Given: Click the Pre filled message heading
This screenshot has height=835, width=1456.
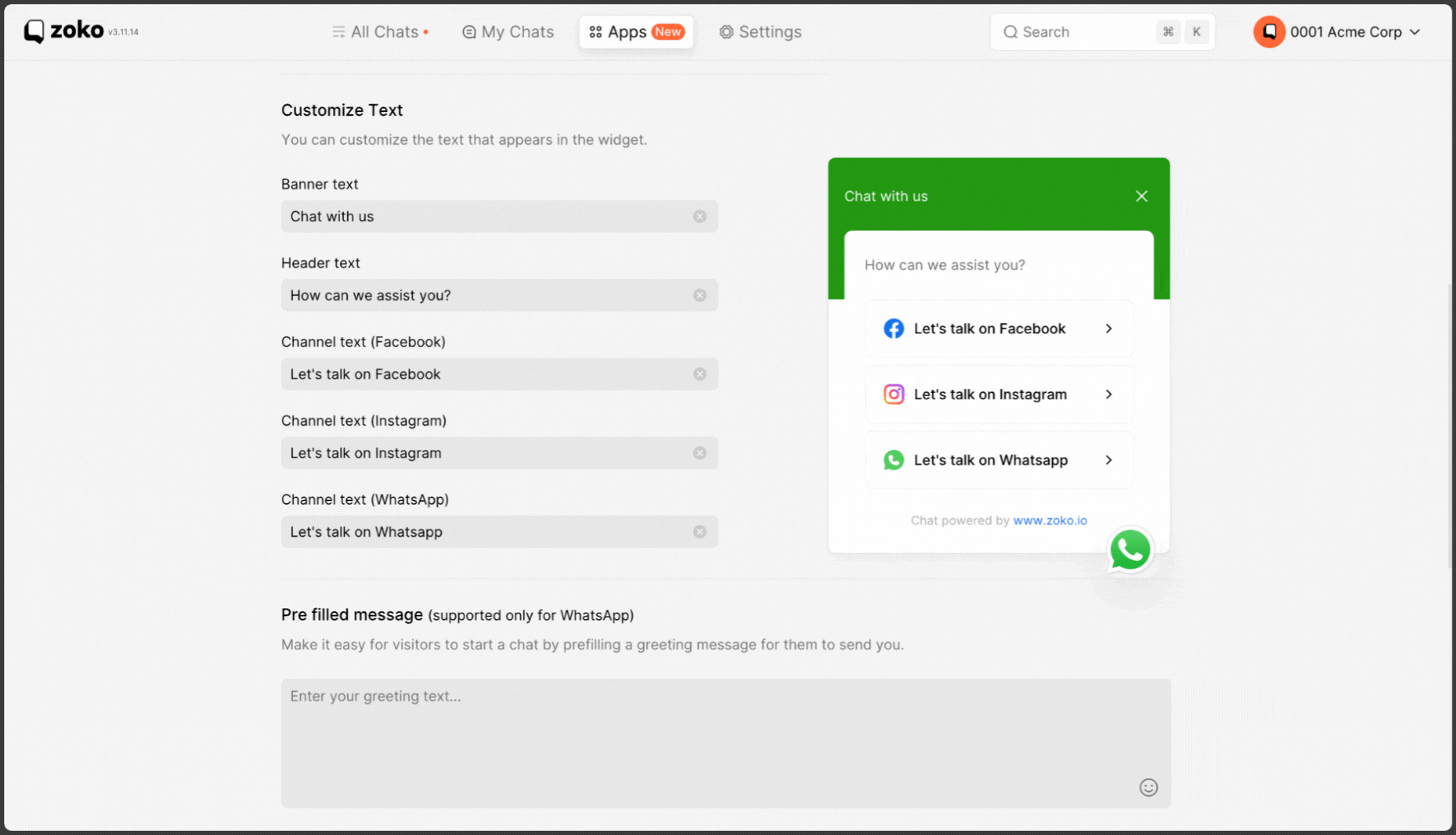Looking at the screenshot, I should (x=352, y=615).
